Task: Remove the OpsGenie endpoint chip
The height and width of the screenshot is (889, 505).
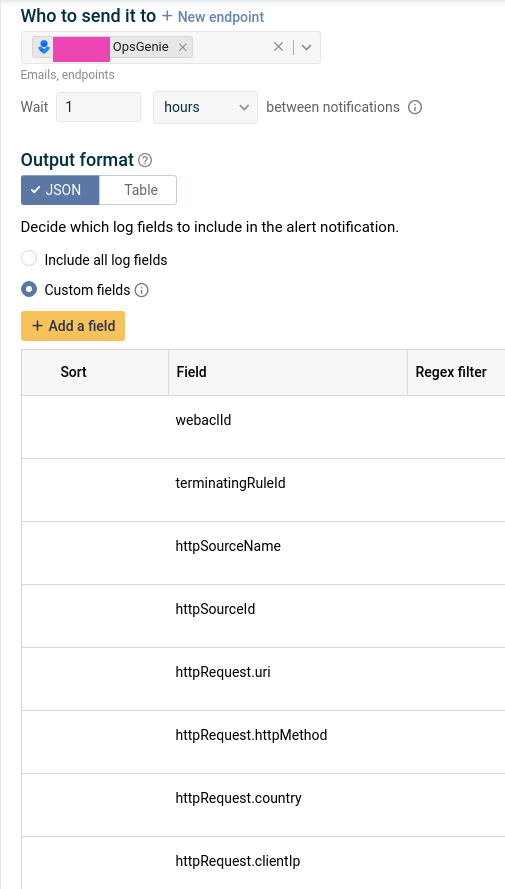Action: [183, 48]
